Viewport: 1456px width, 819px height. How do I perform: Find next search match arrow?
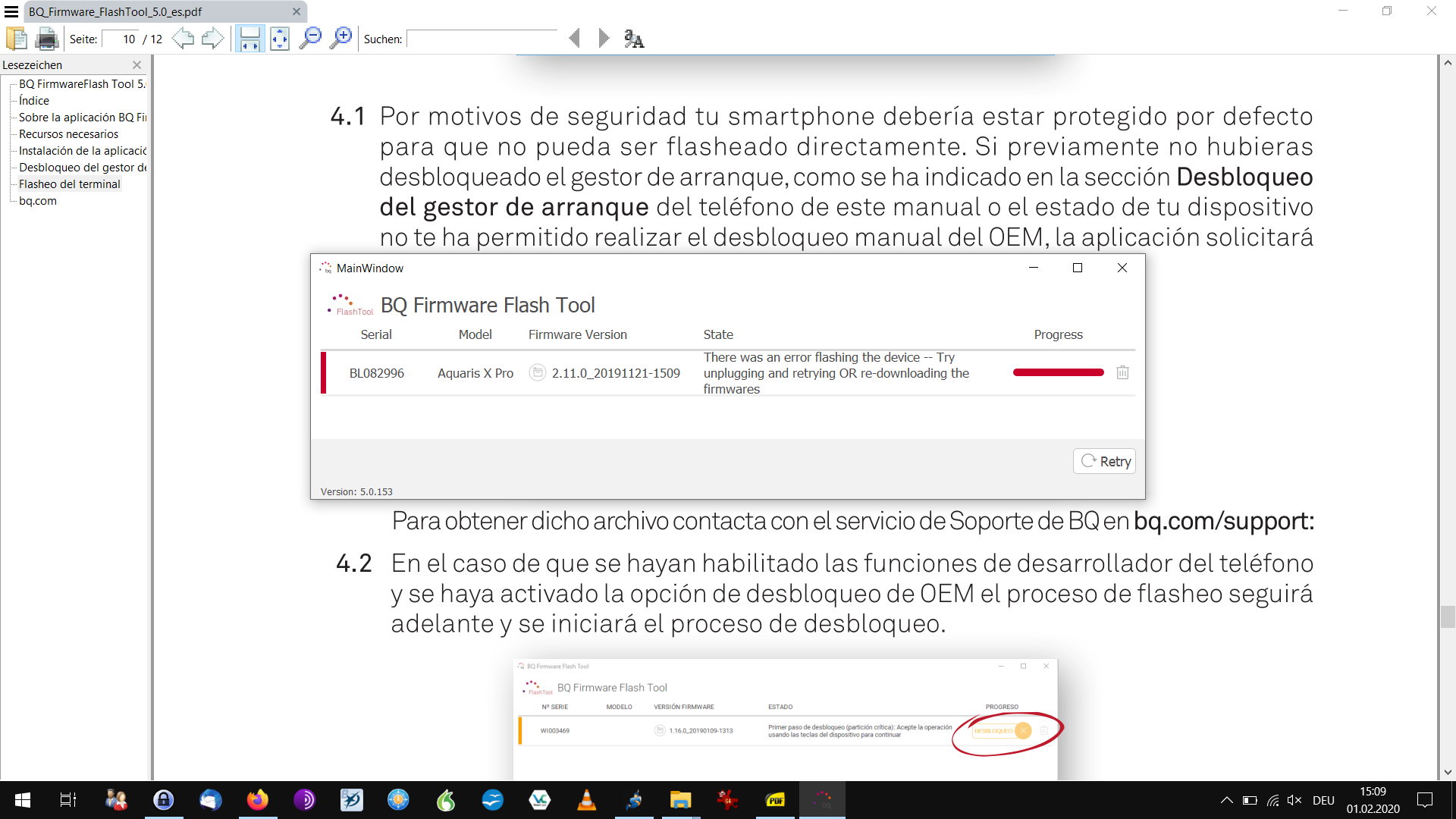(604, 39)
